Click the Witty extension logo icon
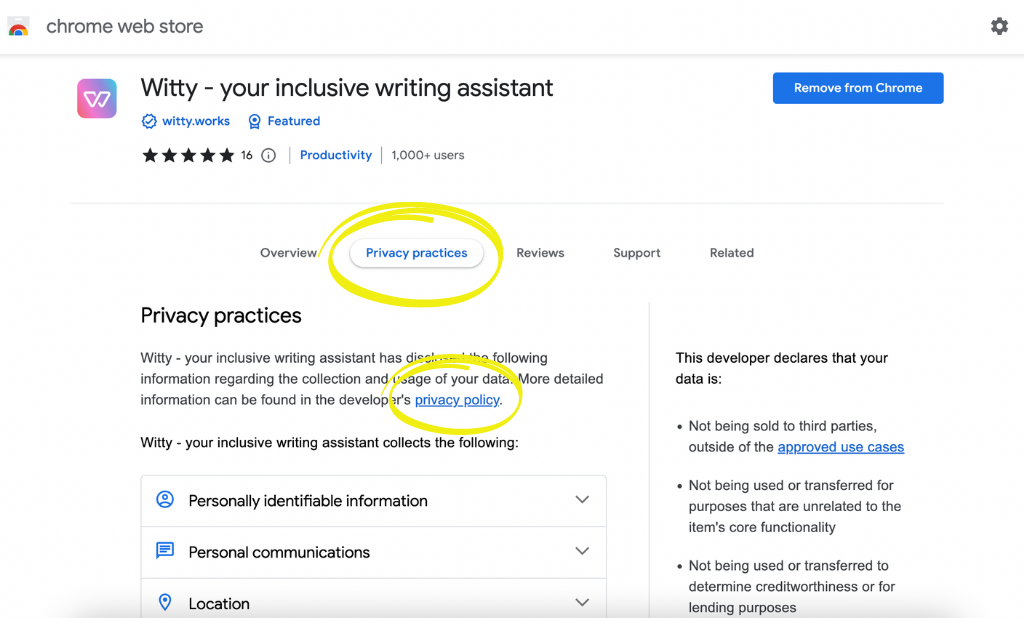 coord(97,98)
